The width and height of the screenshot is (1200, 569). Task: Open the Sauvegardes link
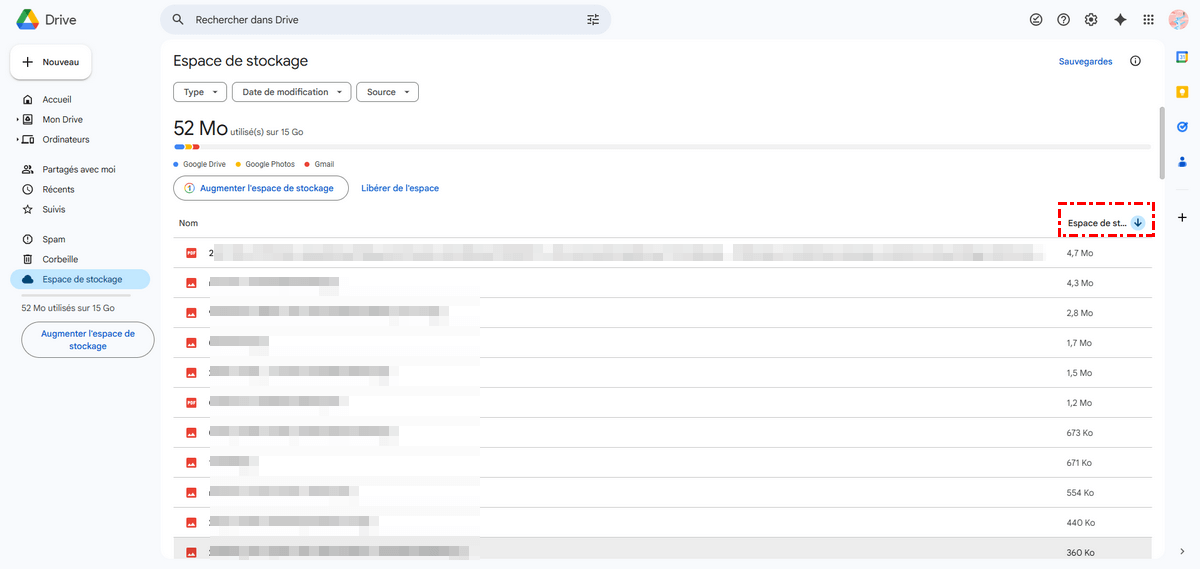coord(1086,62)
